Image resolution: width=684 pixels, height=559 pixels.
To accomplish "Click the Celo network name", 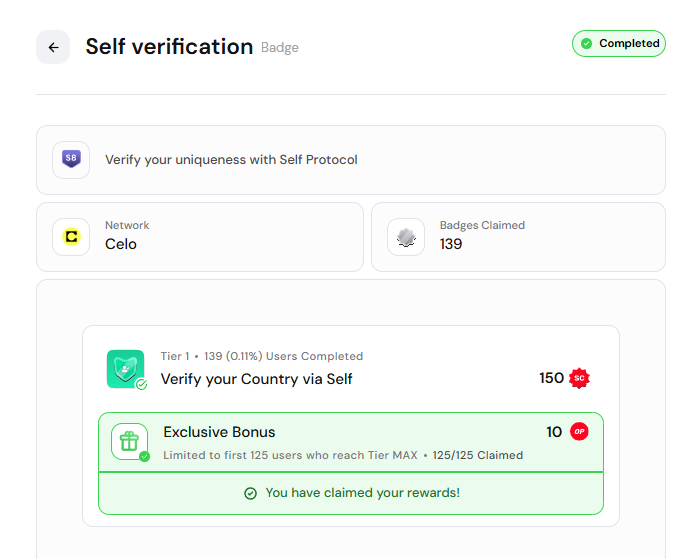I will (x=121, y=244).
